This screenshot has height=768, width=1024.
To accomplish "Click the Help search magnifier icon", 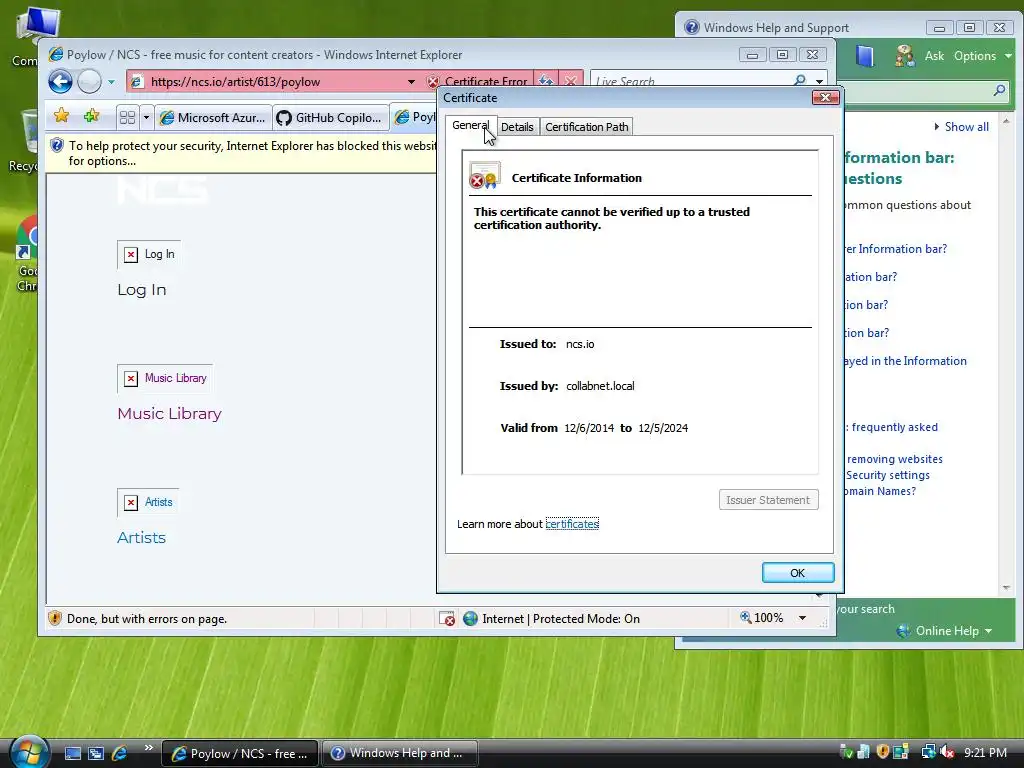I will [999, 90].
